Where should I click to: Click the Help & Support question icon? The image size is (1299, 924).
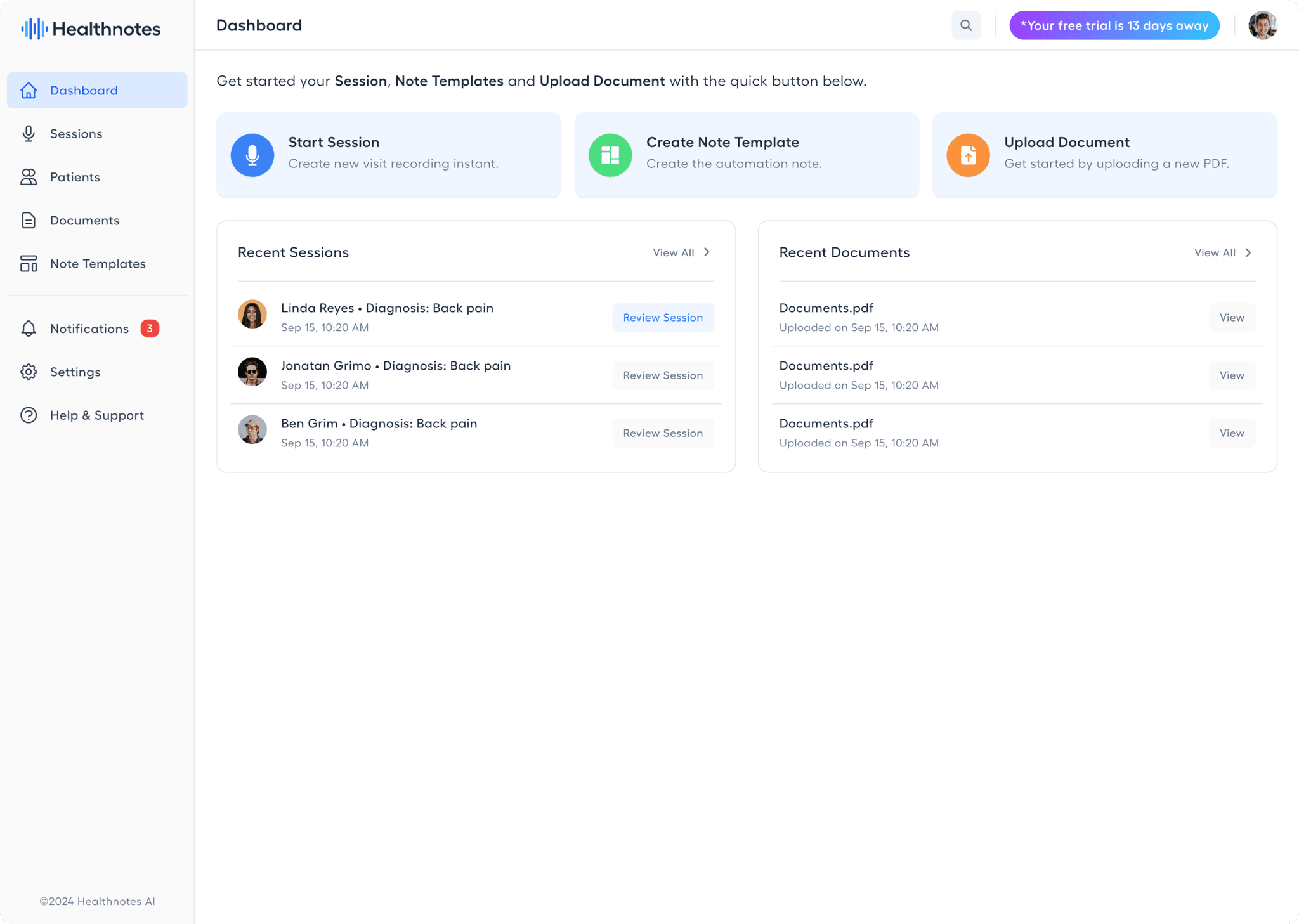[x=29, y=415]
